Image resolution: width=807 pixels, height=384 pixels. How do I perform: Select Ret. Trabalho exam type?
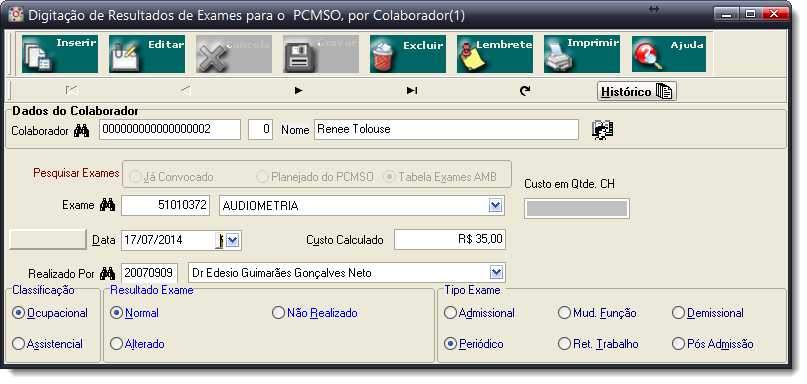coord(599,344)
